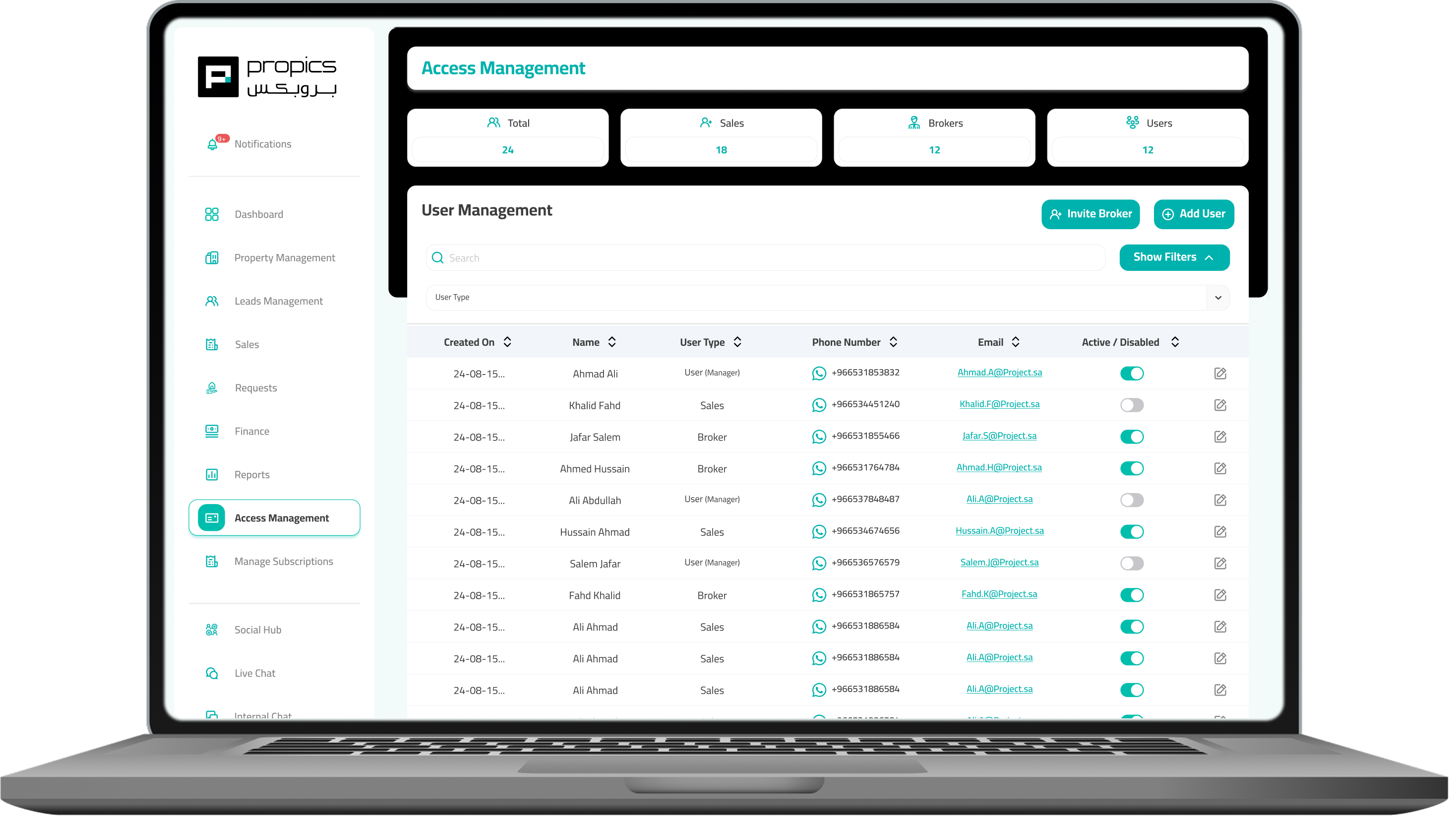Click the Reports chart icon
Screen dimensions: 1456x822
coord(212,475)
